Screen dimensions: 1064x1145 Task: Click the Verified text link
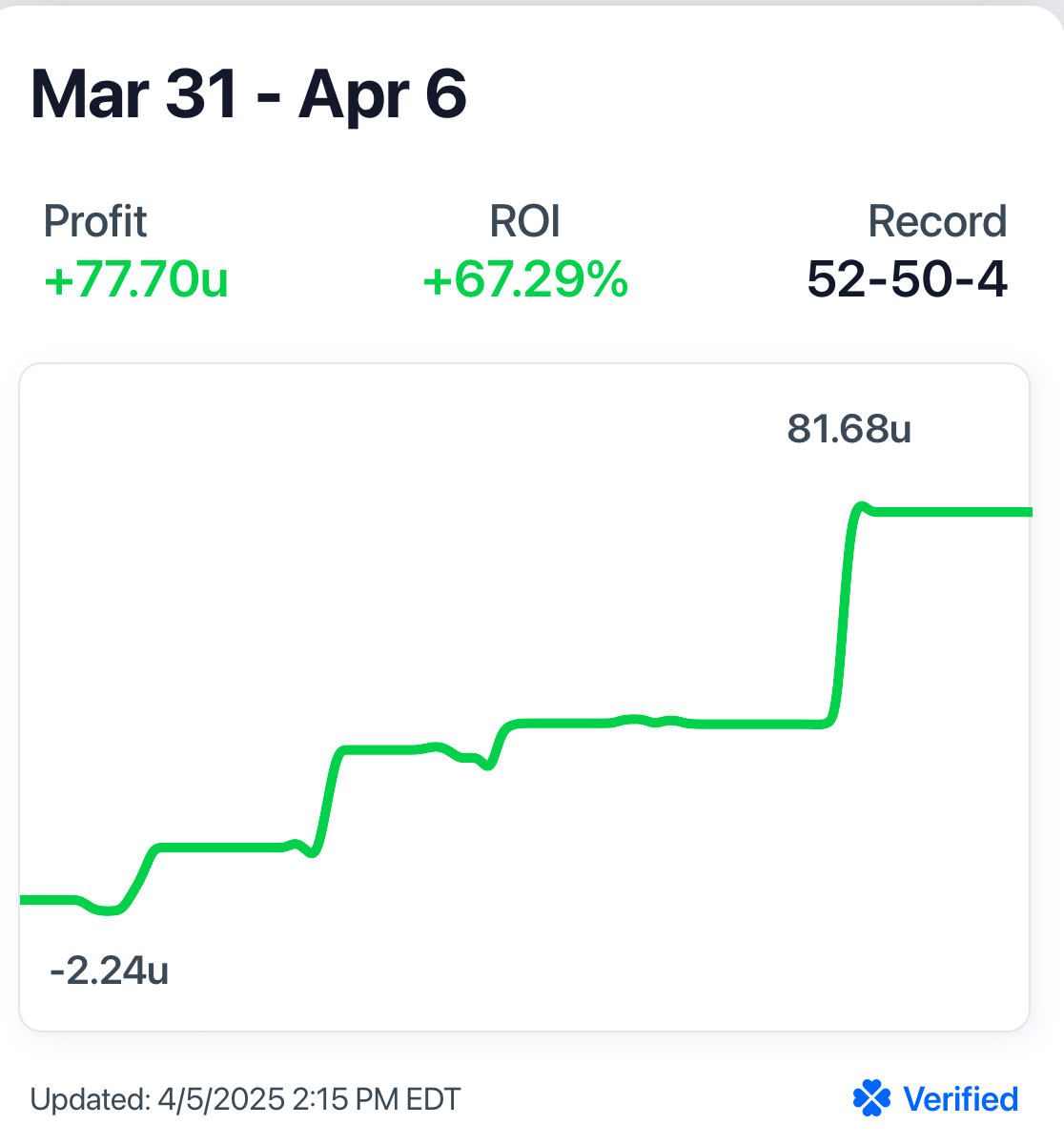click(960, 1099)
